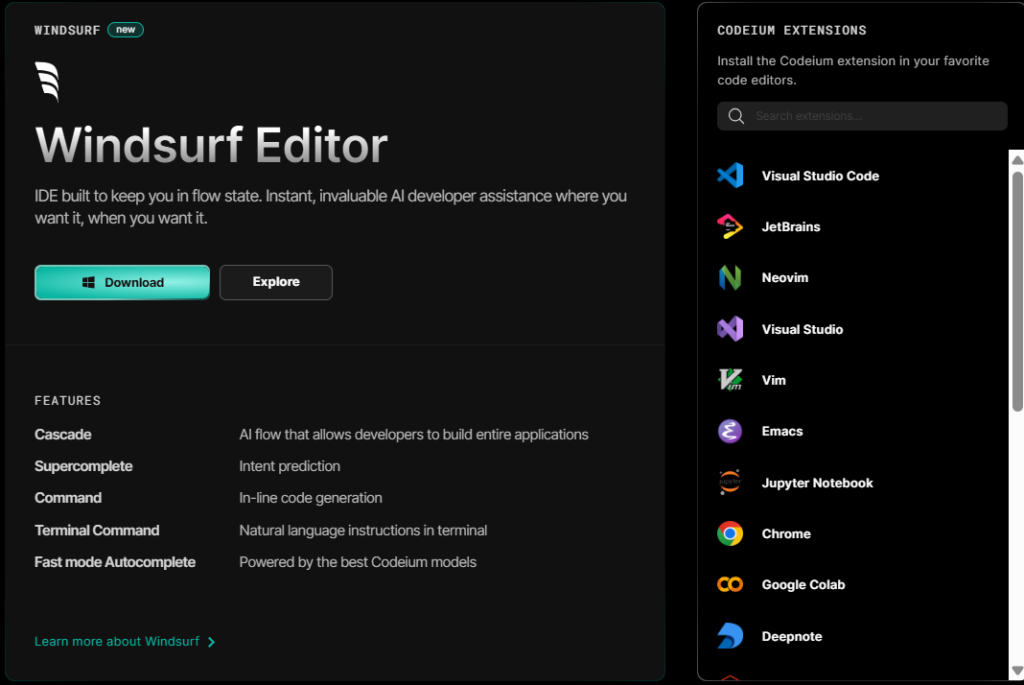Click the purple Visual Studio icon

730,329
